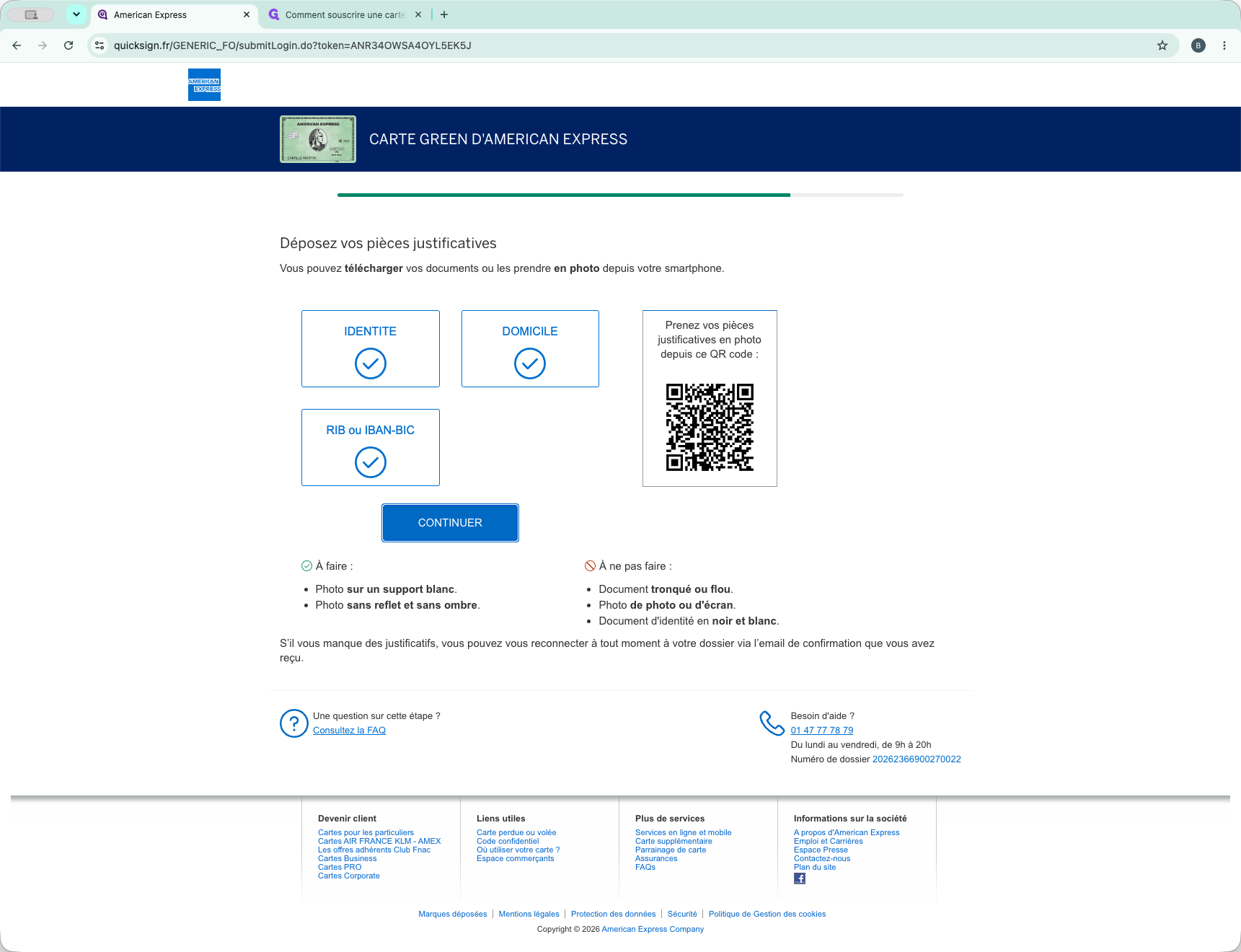Open the RIB ou IBAN-BIC upload box
The height and width of the screenshot is (952, 1241).
click(x=371, y=447)
